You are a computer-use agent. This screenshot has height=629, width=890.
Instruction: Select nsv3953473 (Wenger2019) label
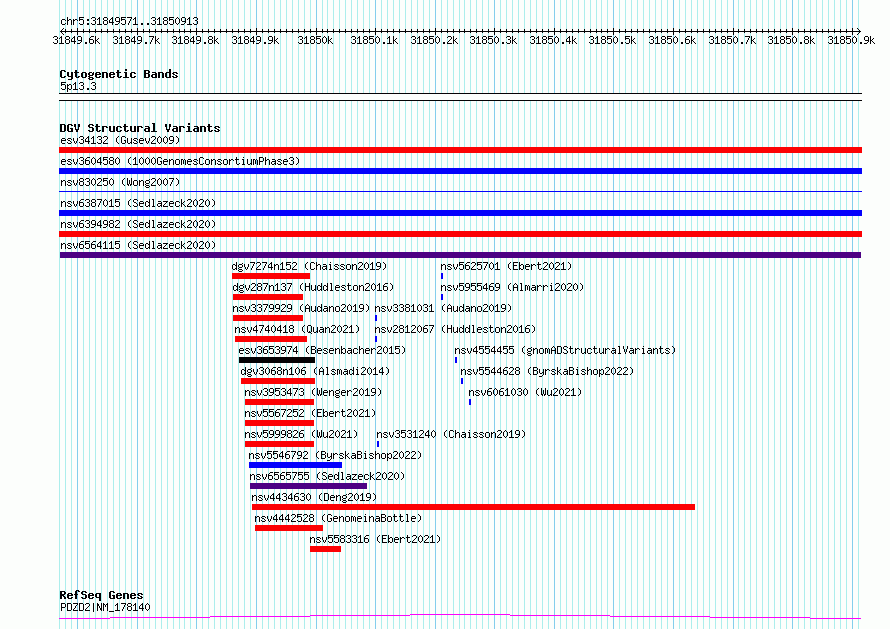click(313, 392)
